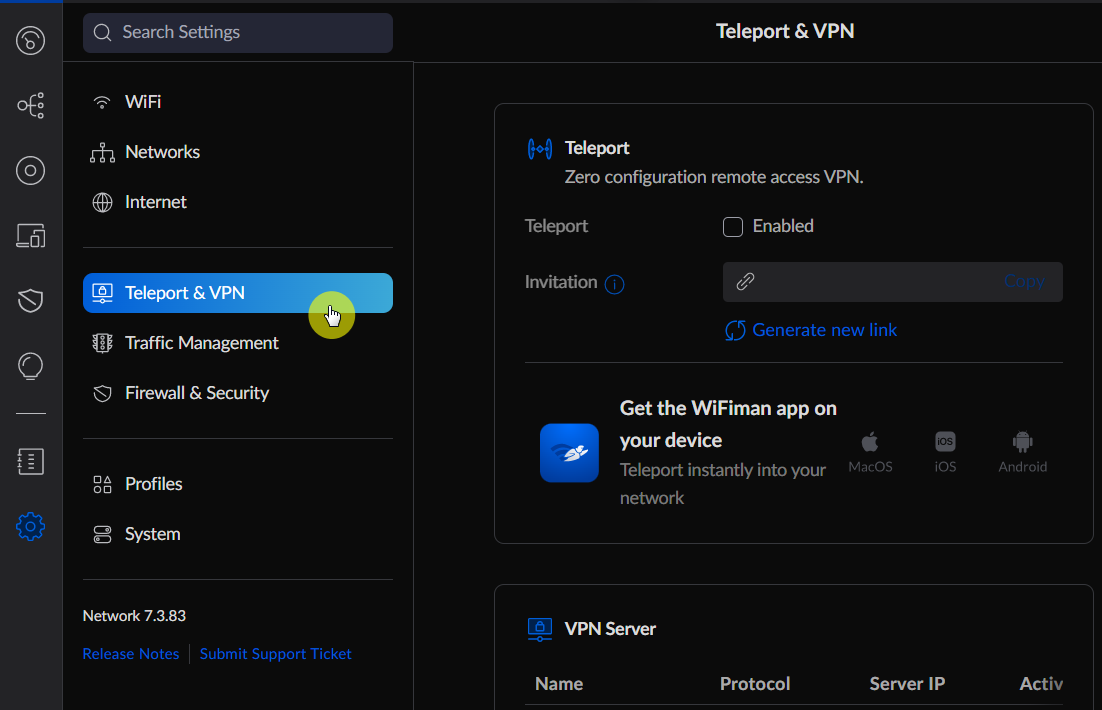The height and width of the screenshot is (710, 1102).
Task: Enable the Teleport checkbox
Action: (x=733, y=226)
